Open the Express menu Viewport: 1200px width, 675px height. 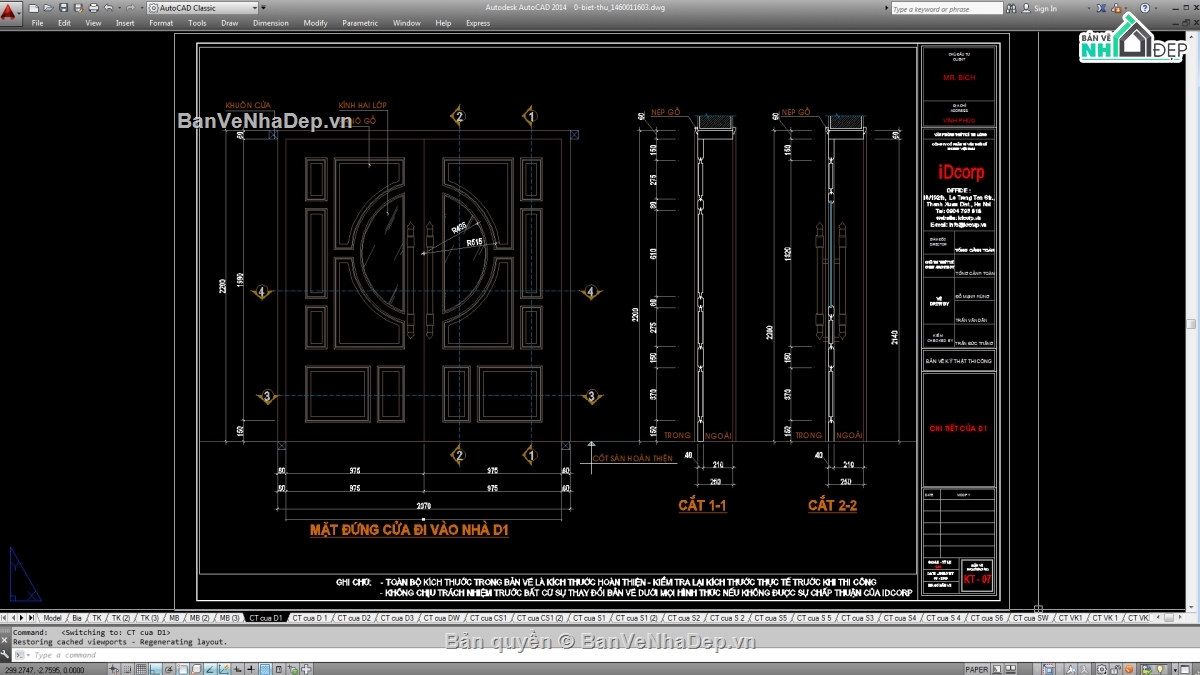(x=478, y=23)
